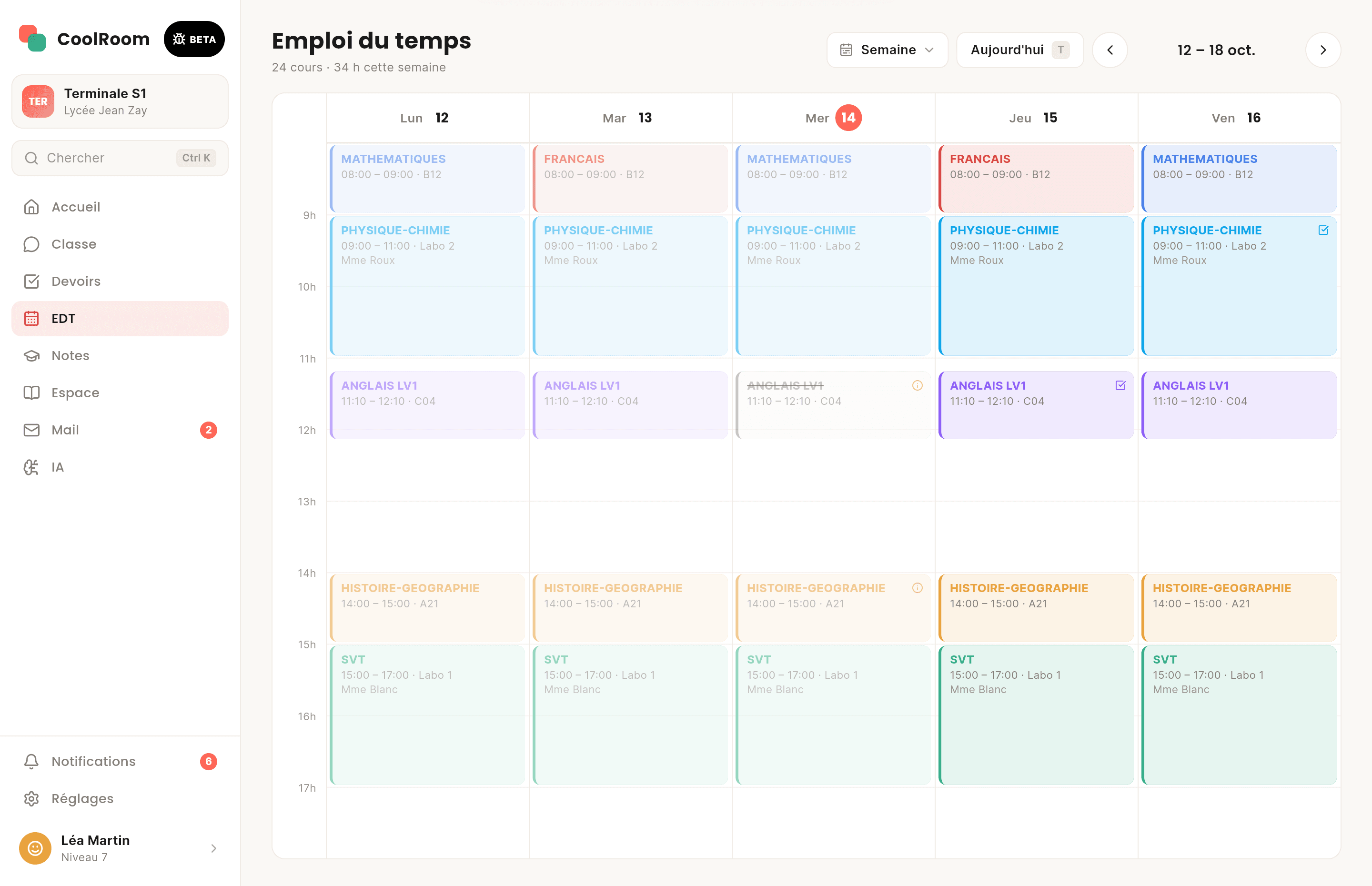Open Mail envelope icon
This screenshot has height=886, width=1372.
31,430
